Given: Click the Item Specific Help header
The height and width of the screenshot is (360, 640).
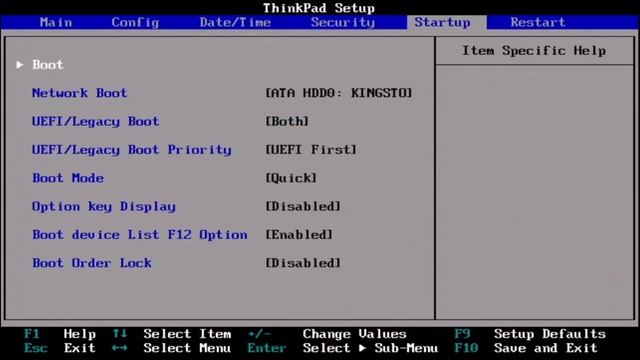Looking at the screenshot, I should coord(534,51).
